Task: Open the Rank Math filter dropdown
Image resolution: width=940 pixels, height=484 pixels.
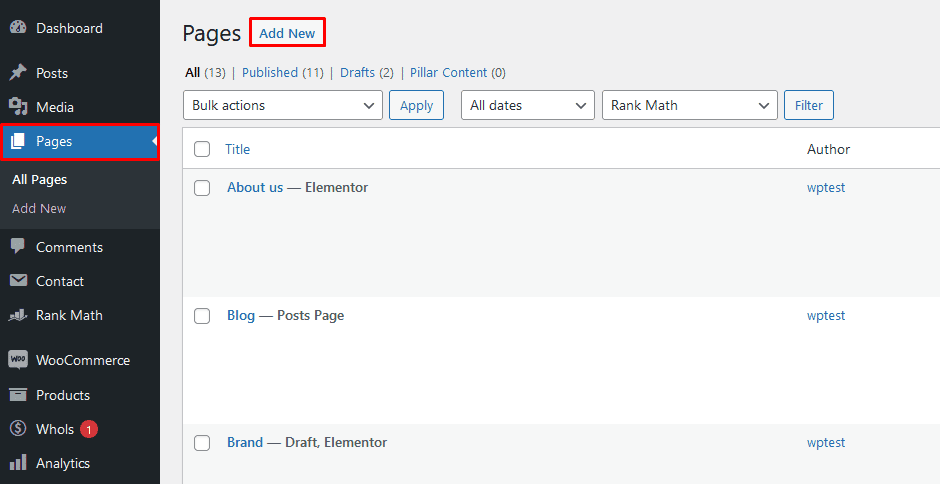Action: click(689, 105)
